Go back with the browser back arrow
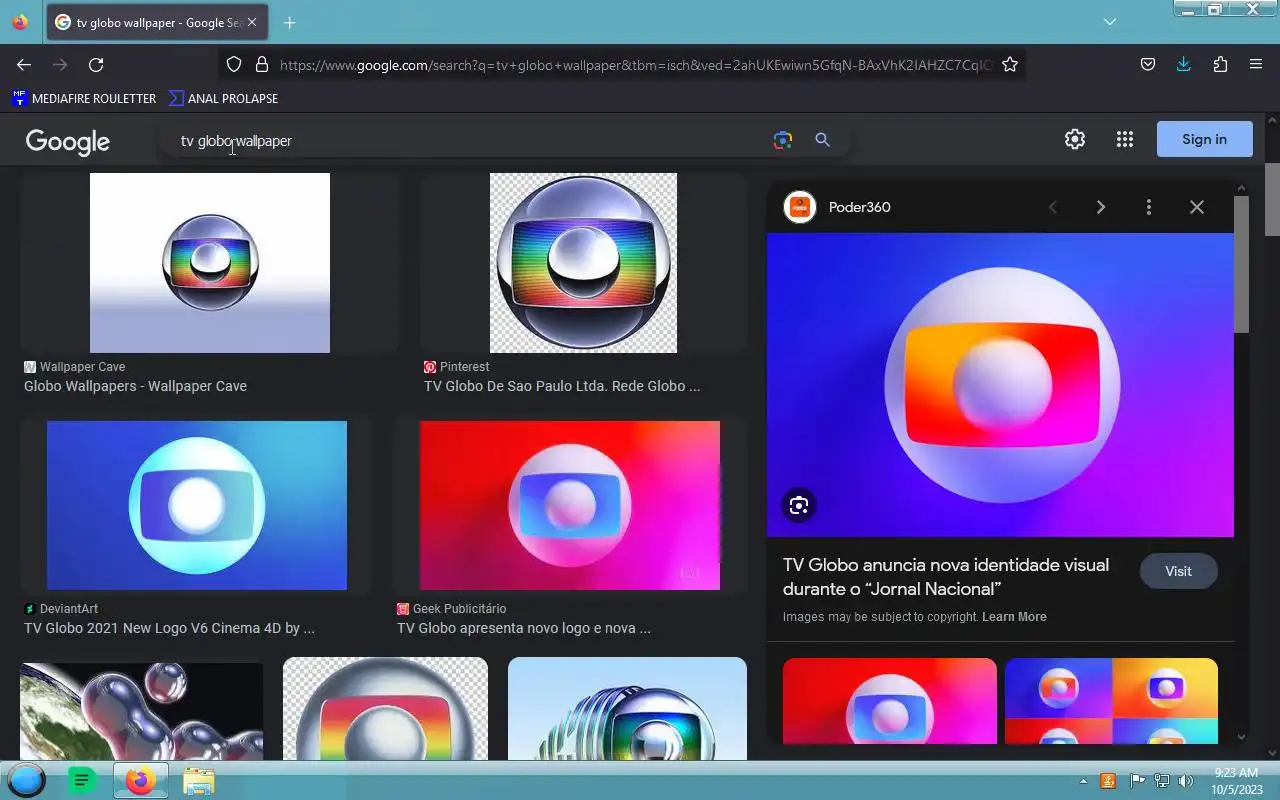The width and height of the screenshot is (1280, 800). [x=24, y=65]
